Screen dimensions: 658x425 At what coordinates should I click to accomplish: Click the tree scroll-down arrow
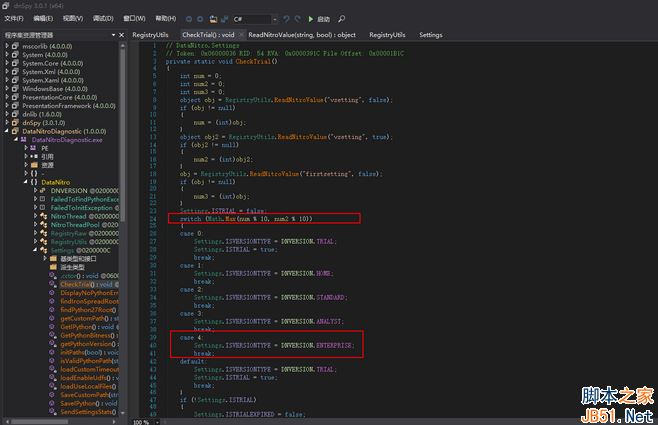(x=123, y=413)
